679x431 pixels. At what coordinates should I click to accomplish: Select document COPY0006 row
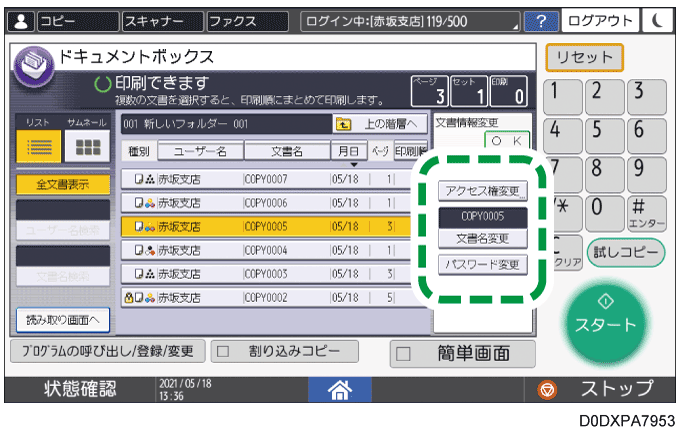point(266,203)
